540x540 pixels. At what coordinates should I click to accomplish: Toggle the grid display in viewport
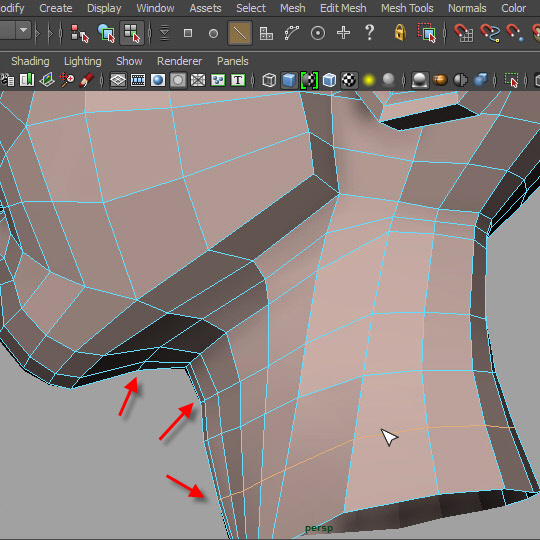pyautogui.click(x=118, y=80)
